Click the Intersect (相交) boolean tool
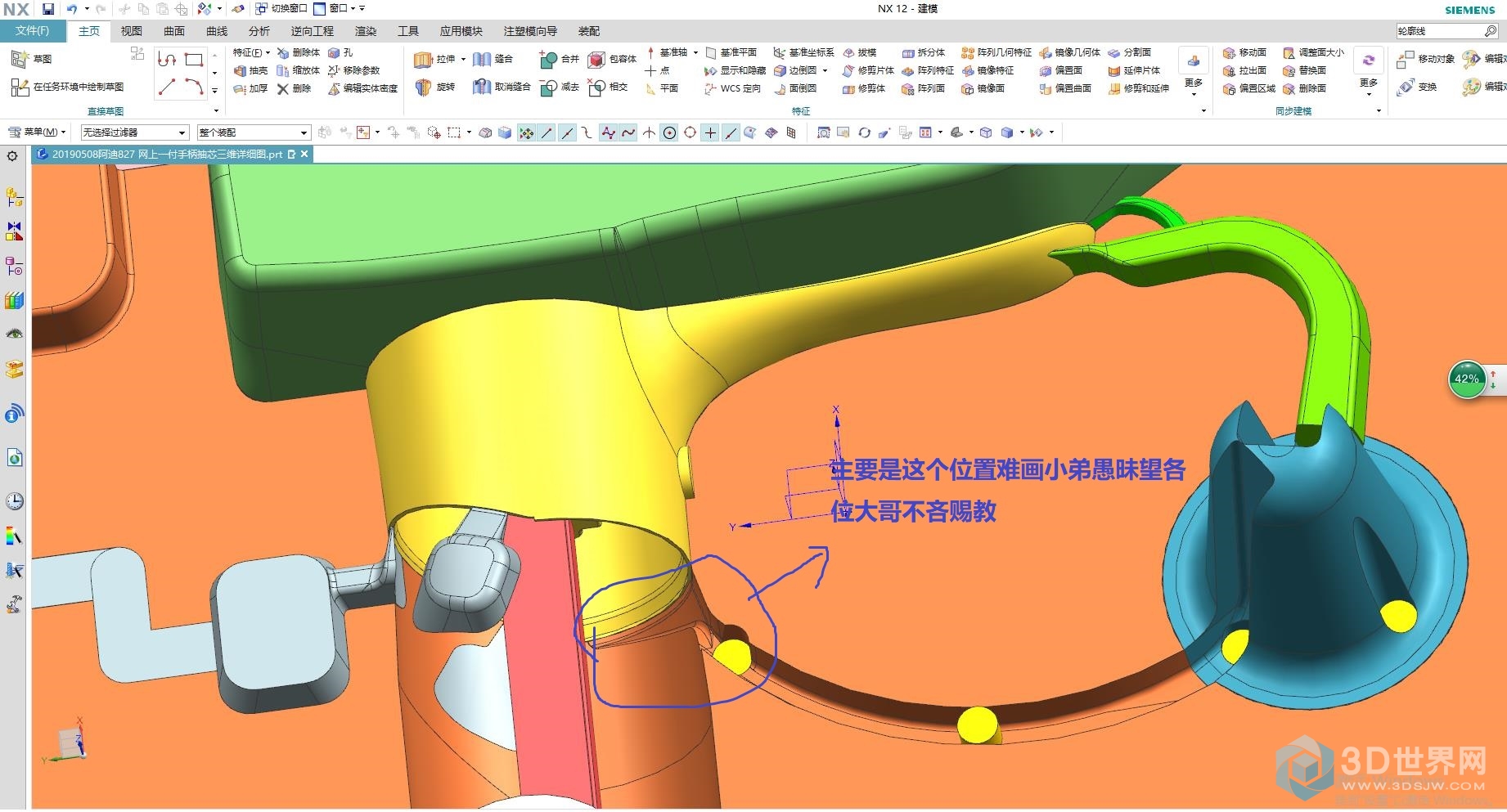The width and height of the screenshot is (1507, 812). 608,87
